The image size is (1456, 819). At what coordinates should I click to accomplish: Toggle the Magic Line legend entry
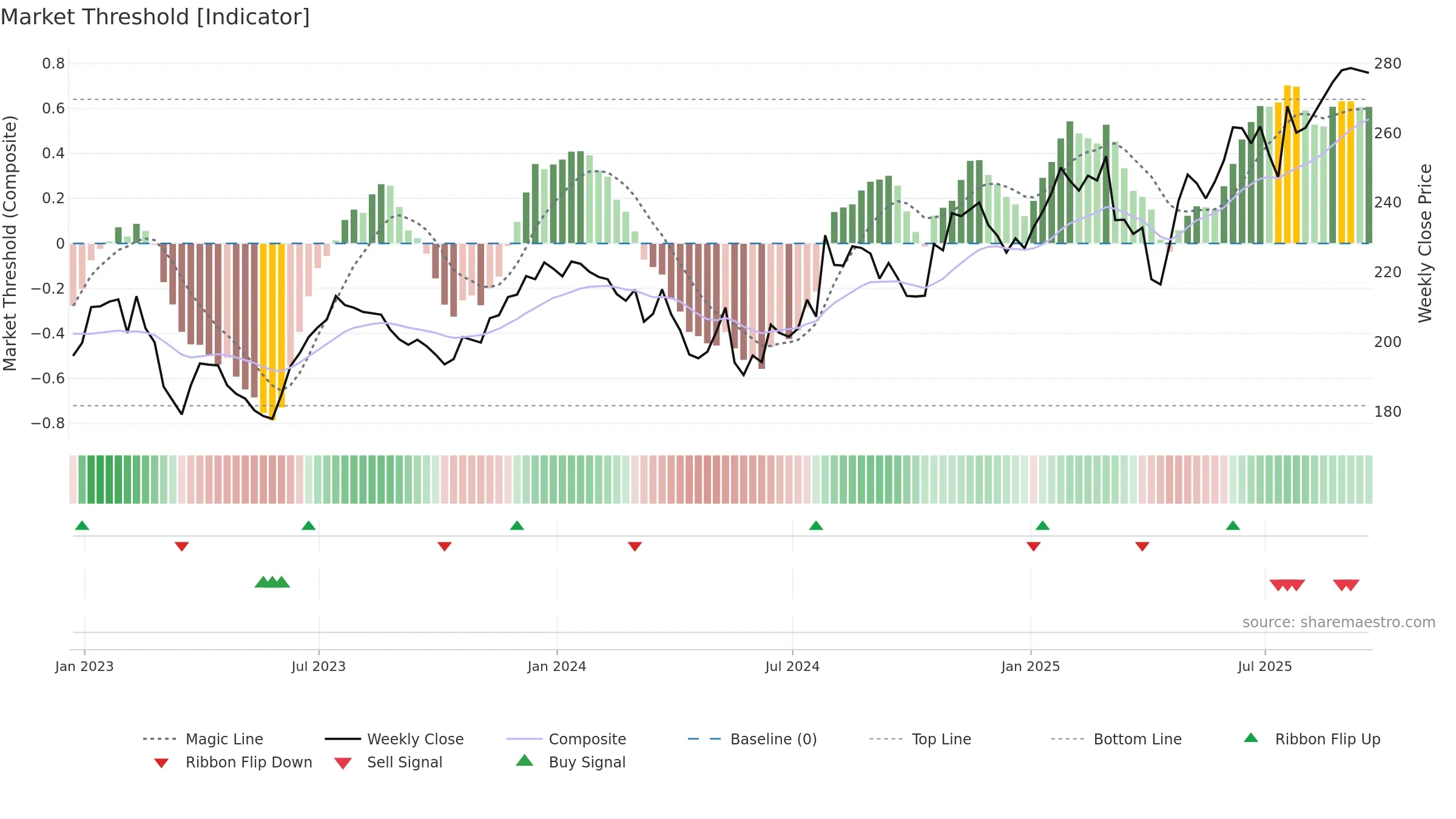[x=203, y=739]
